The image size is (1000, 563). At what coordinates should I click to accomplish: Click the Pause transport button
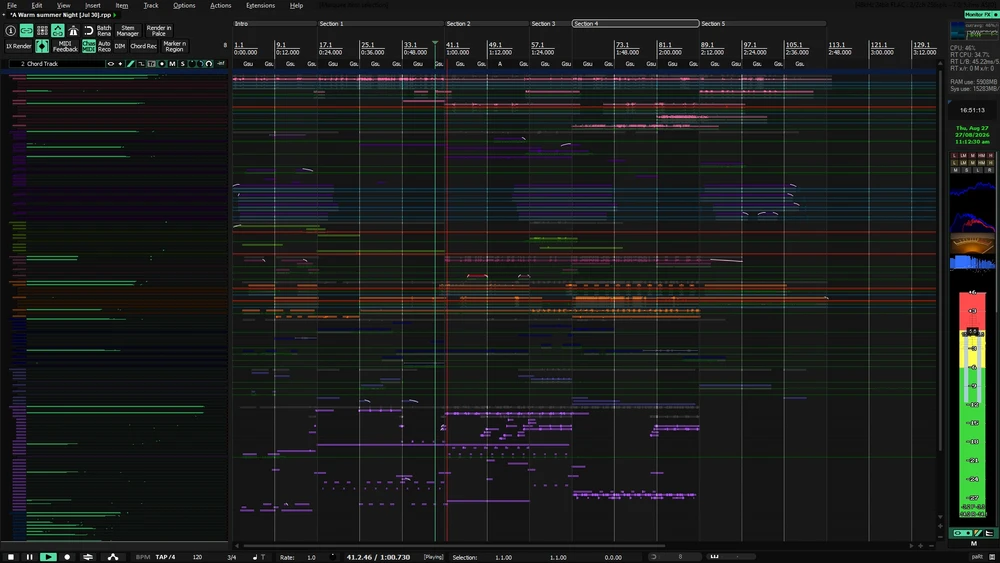(x=29, y=557)
